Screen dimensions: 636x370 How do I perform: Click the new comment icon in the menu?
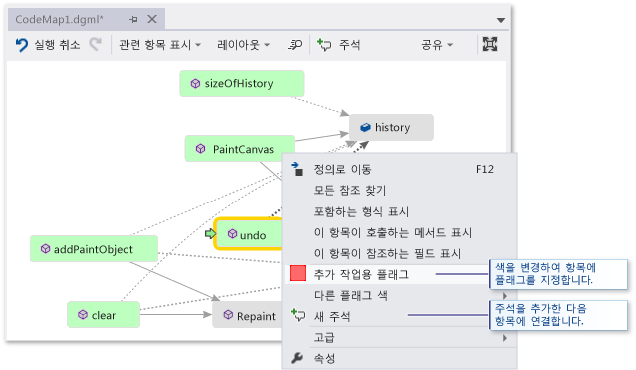click(x=298, y=315)
